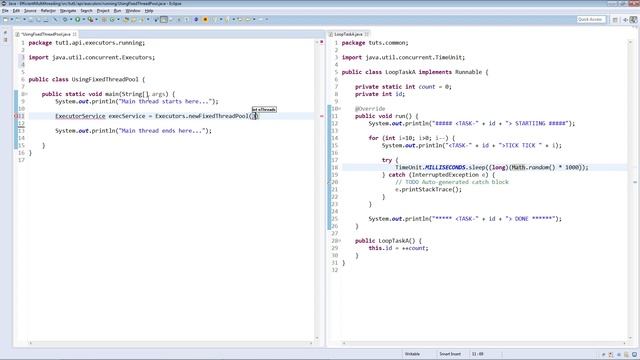Open the Search menu
Viewport: 640px width, 360px height.
86,11
